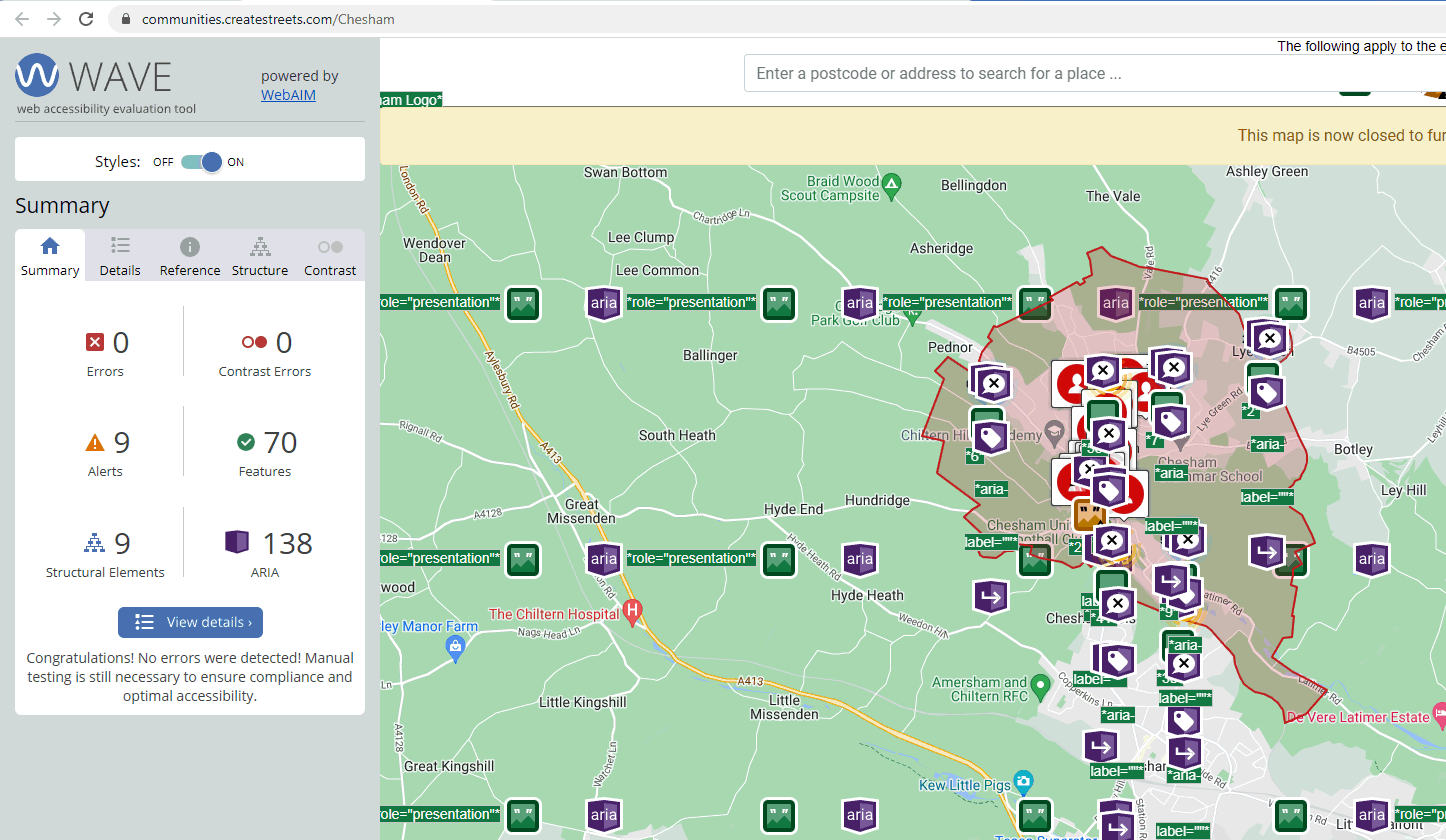Click null alt image icon beside Kew Little Pigs

point(1035,814)
